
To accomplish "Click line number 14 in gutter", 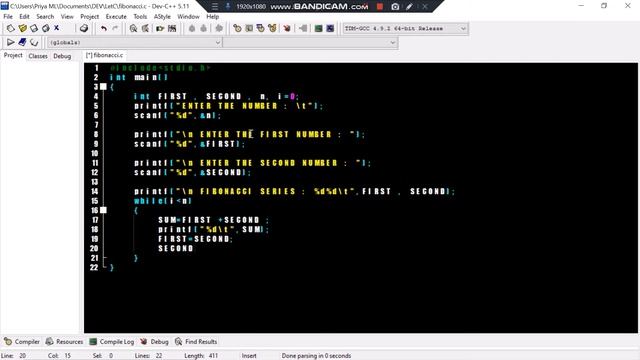I will click(94, 191).
